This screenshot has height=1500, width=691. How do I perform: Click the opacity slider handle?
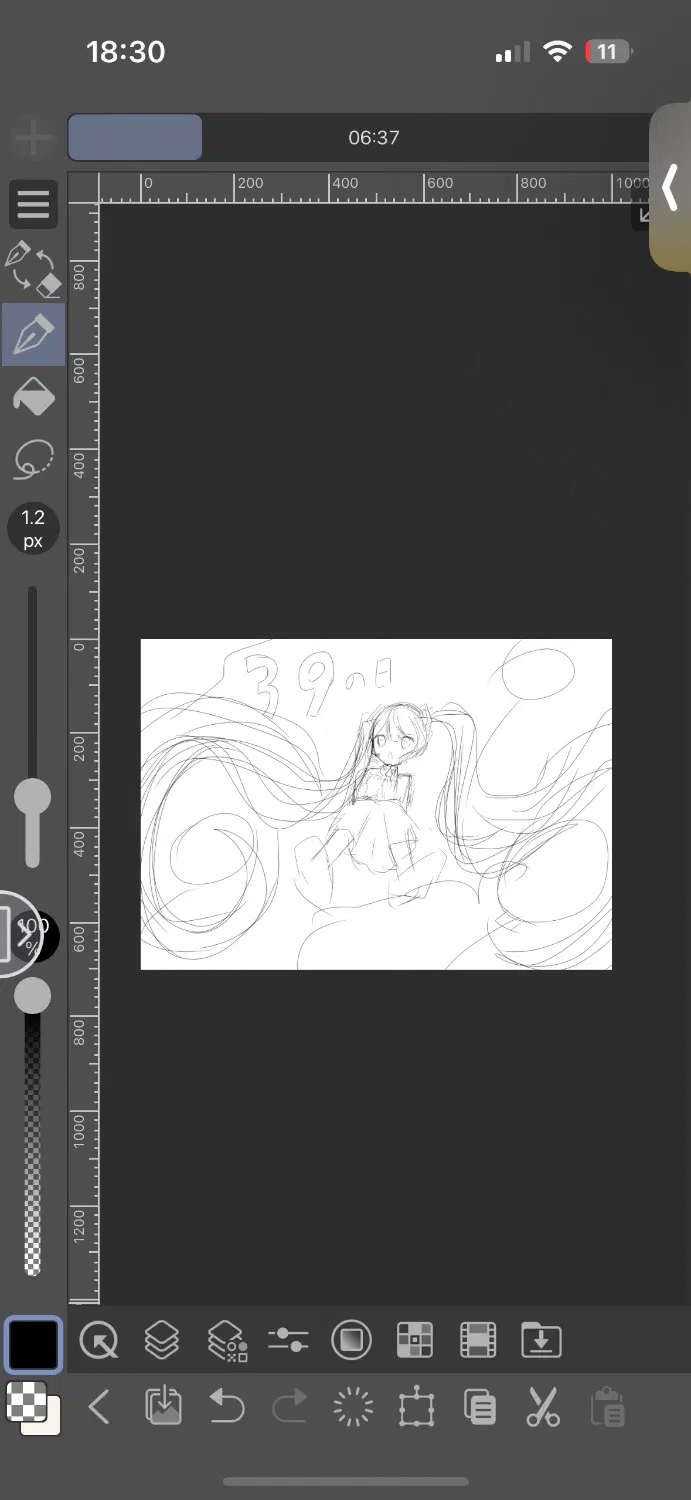coord(32,995)
